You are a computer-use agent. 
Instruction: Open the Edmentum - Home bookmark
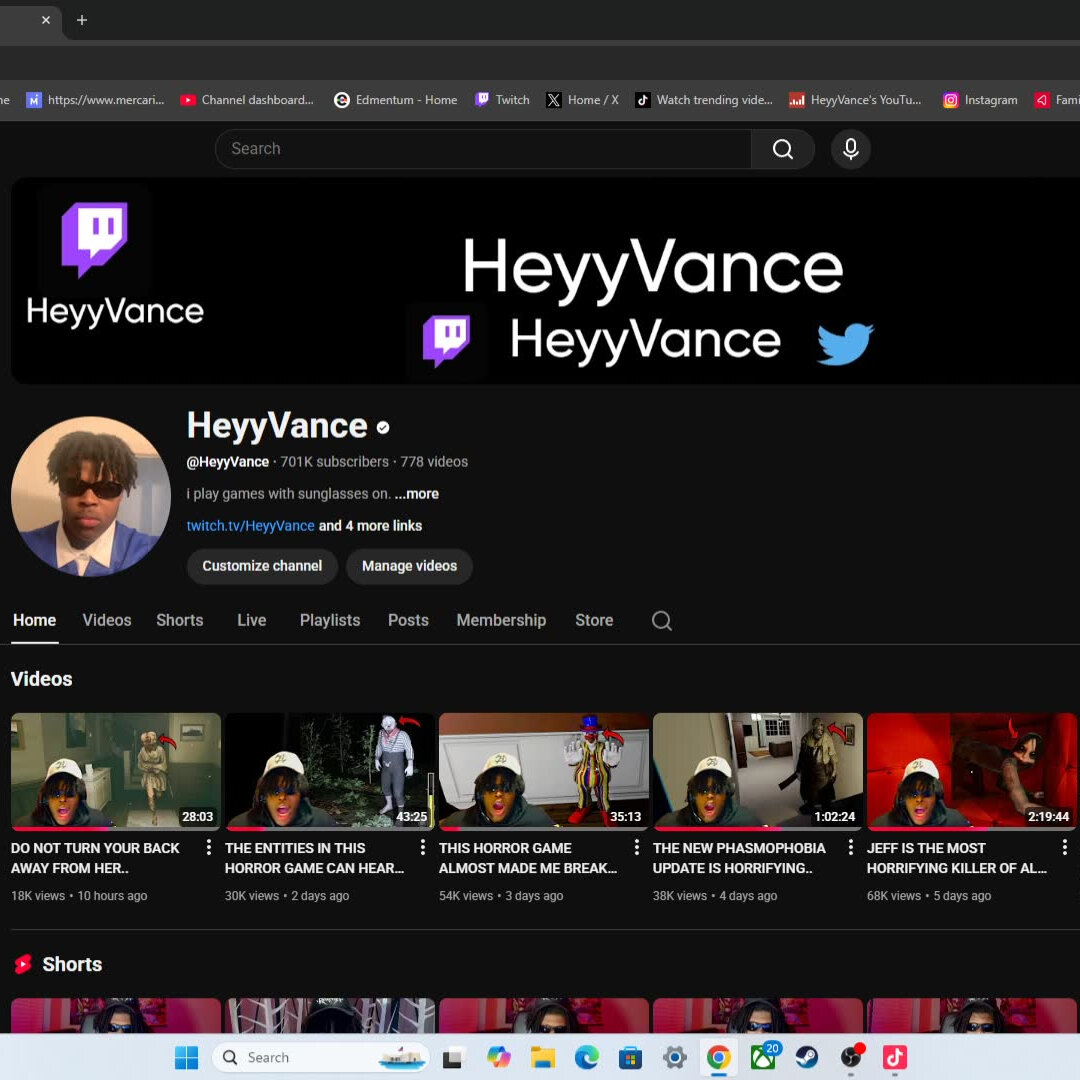pos(396,100)
